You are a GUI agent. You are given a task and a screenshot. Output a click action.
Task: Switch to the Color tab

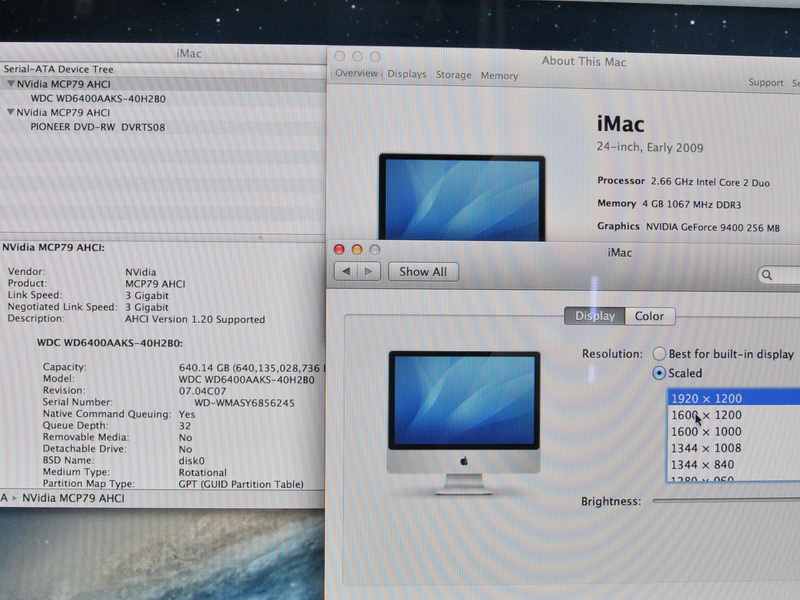coord(649,316)
